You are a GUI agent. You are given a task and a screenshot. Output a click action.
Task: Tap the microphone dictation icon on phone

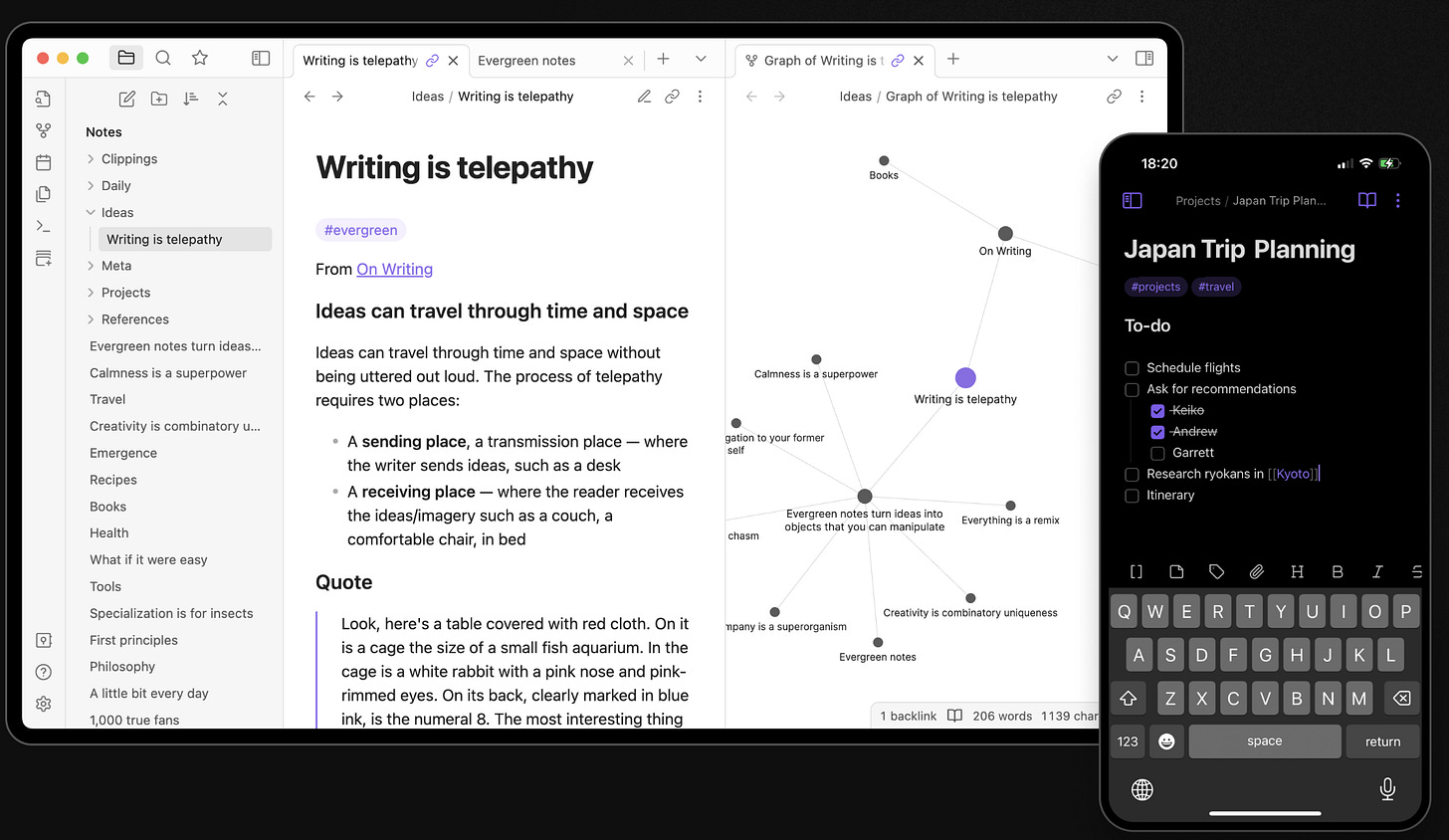(x=1387, y=789)
